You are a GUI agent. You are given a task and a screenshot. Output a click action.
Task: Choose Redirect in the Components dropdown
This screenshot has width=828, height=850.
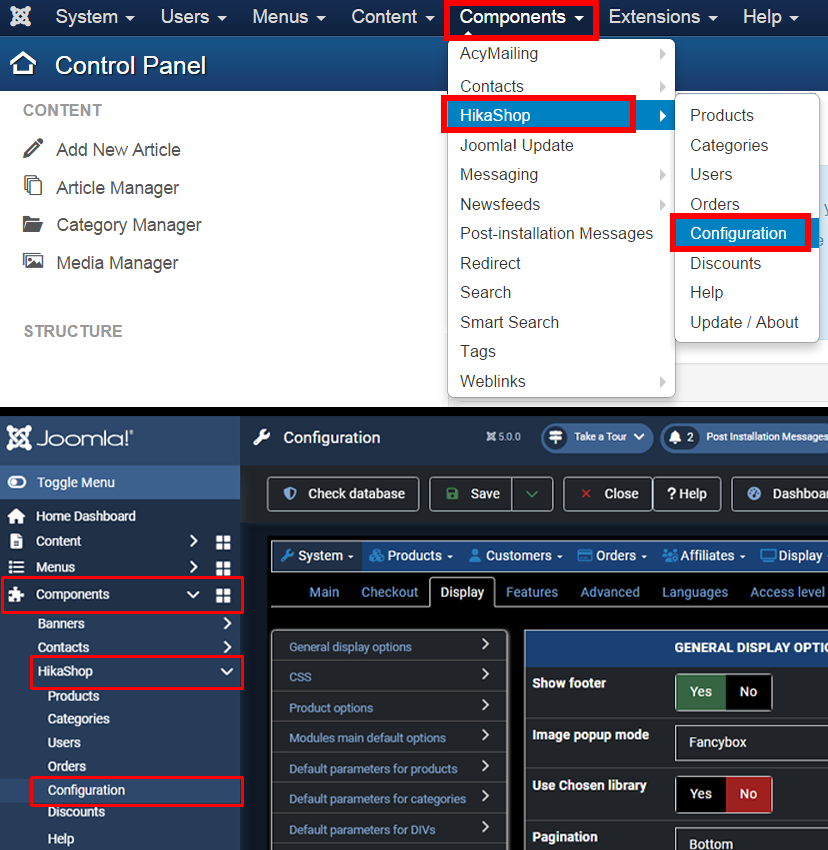coord(561,263)
